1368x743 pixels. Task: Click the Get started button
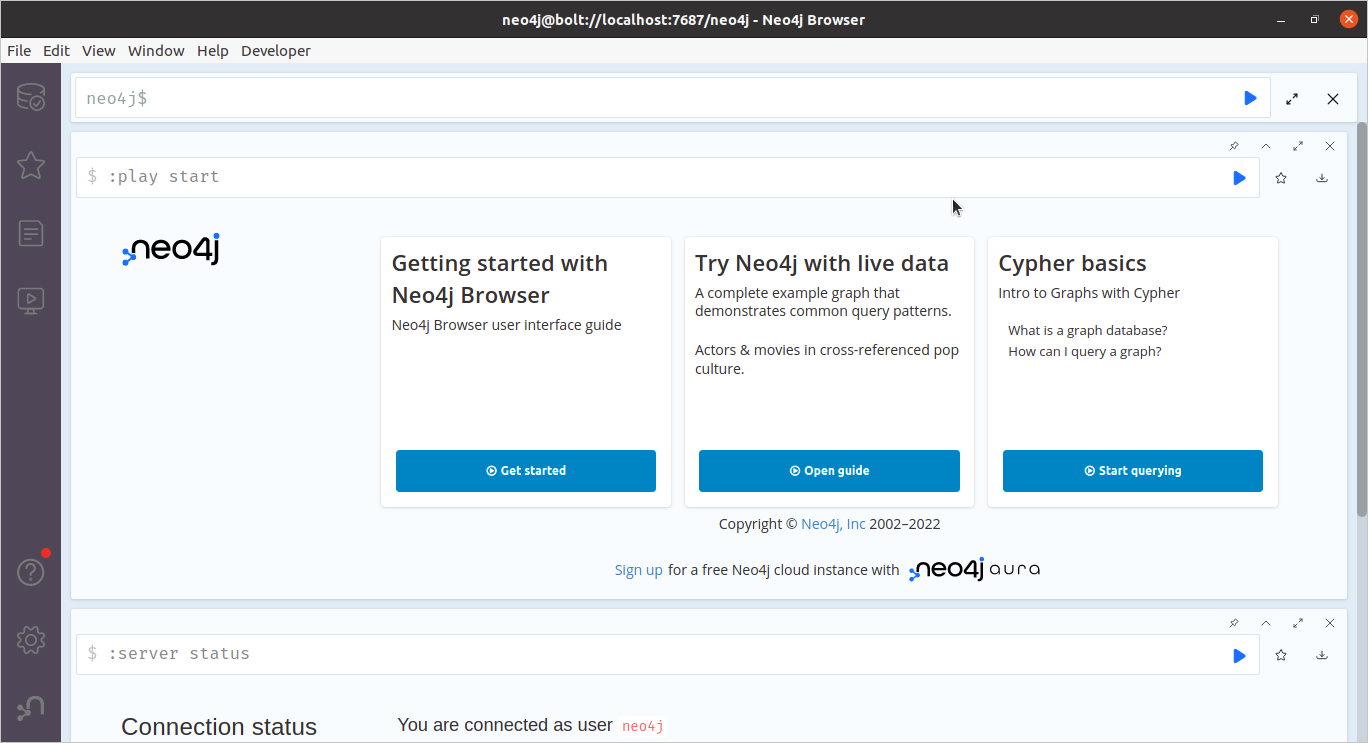click(x=526, y=470)
